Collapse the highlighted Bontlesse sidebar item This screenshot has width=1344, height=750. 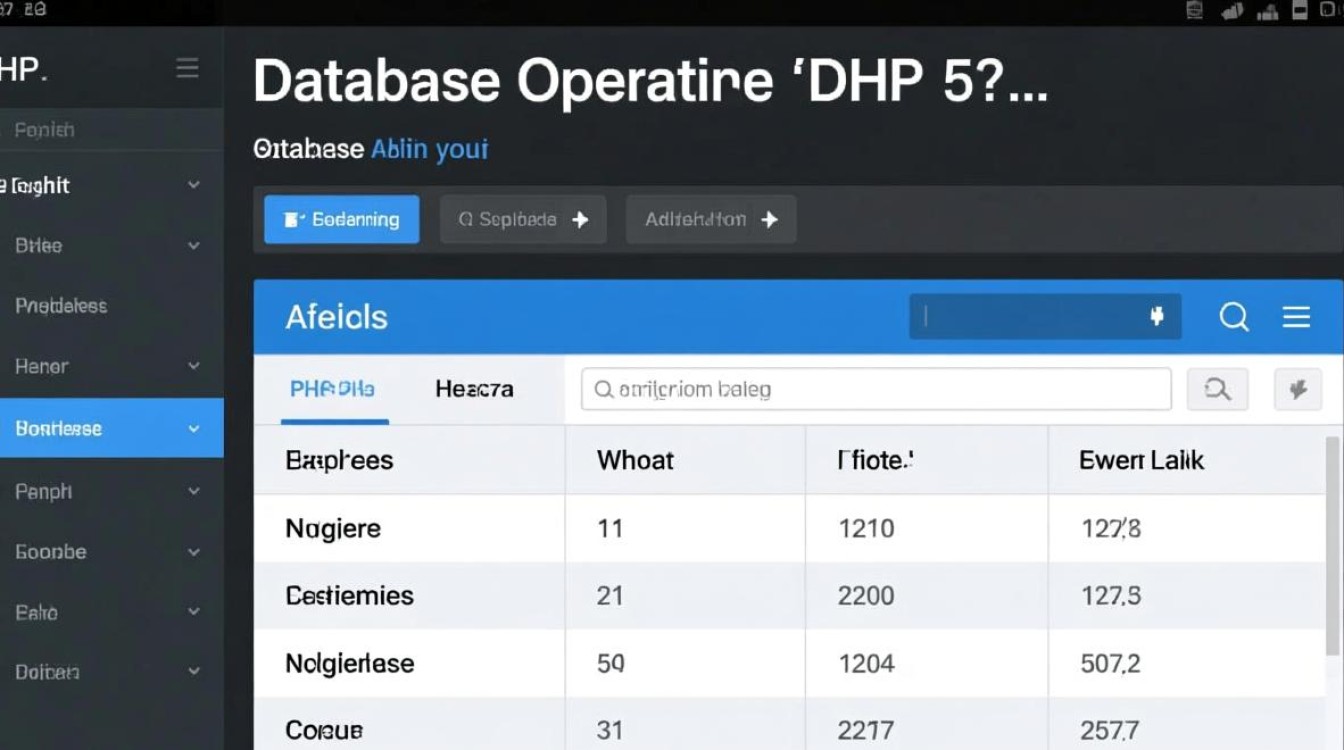[194, 428]
